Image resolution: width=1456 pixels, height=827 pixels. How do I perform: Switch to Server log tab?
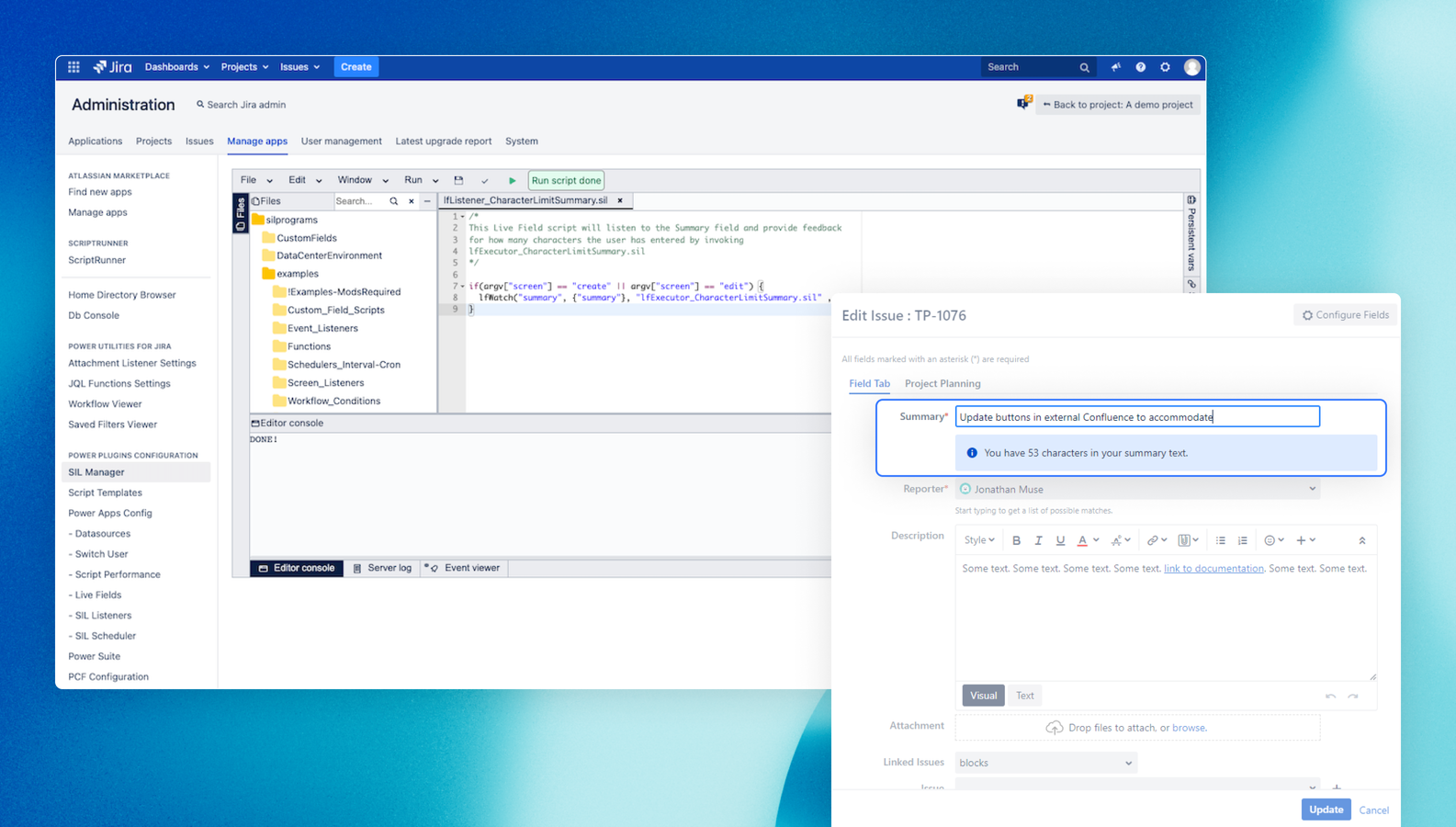(x=382, y=568)
